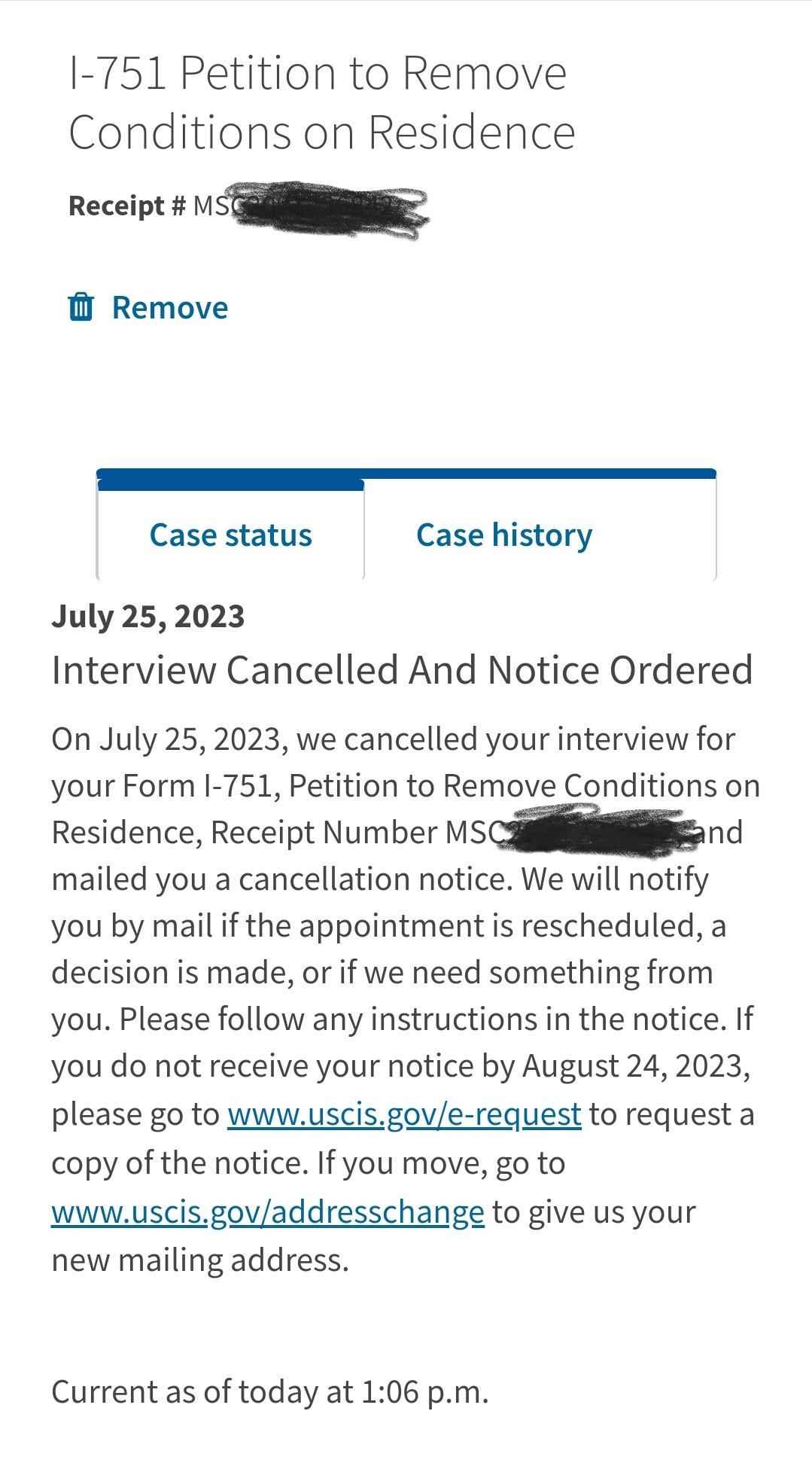
Task: Select the Remove link text
Action: (170, 308)
